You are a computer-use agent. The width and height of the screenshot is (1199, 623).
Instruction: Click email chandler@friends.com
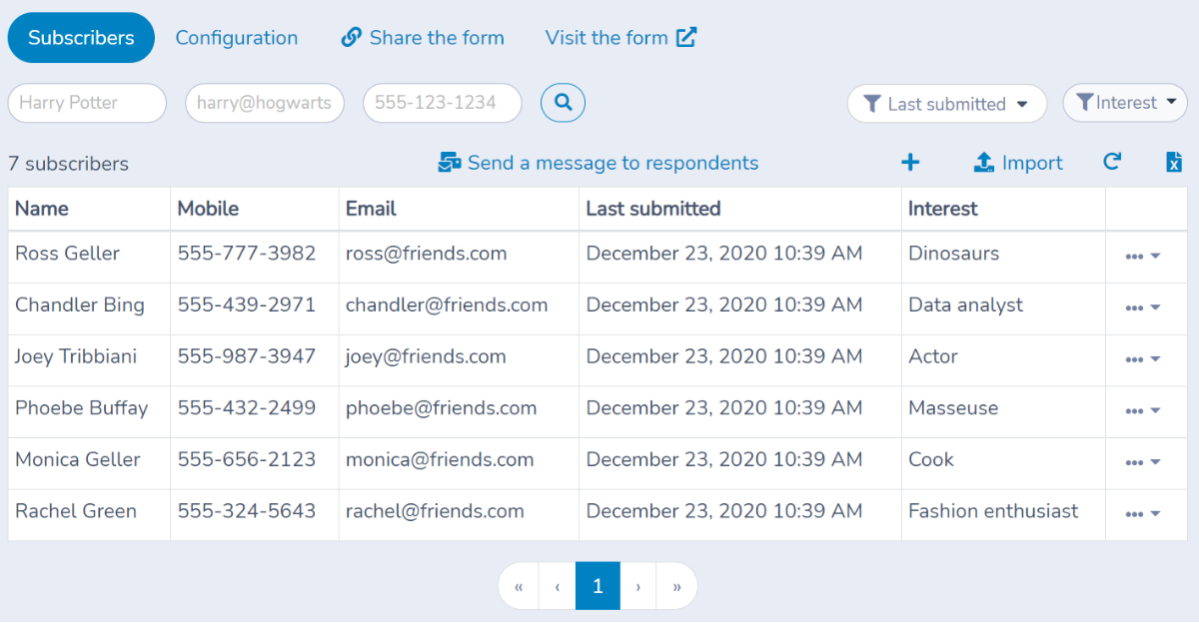point(447,305)
